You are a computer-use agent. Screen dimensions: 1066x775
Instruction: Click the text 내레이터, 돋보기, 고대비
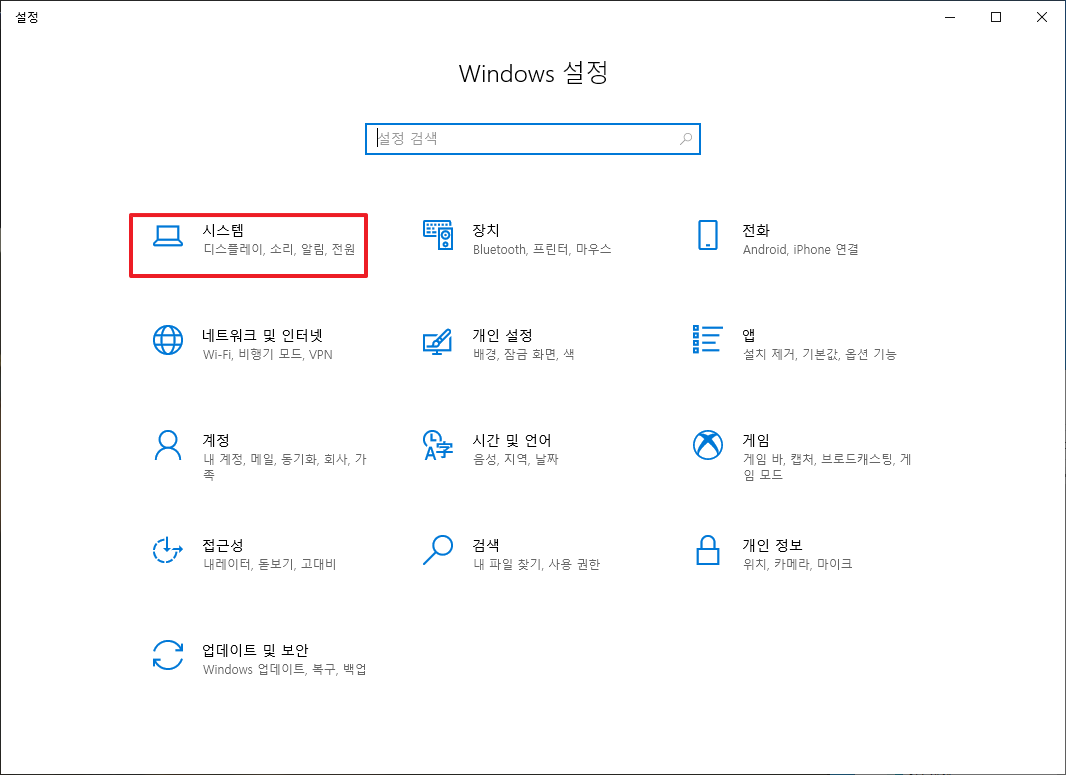(270, 564)
